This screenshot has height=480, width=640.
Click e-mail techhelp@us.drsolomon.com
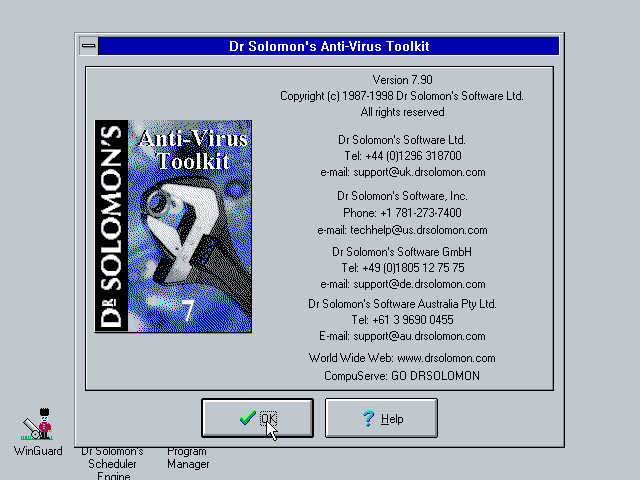click(402, 230)
